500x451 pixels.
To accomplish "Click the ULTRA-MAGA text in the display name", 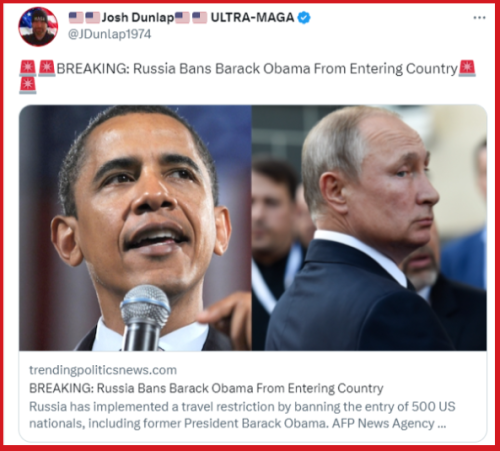I will [252, 17].
